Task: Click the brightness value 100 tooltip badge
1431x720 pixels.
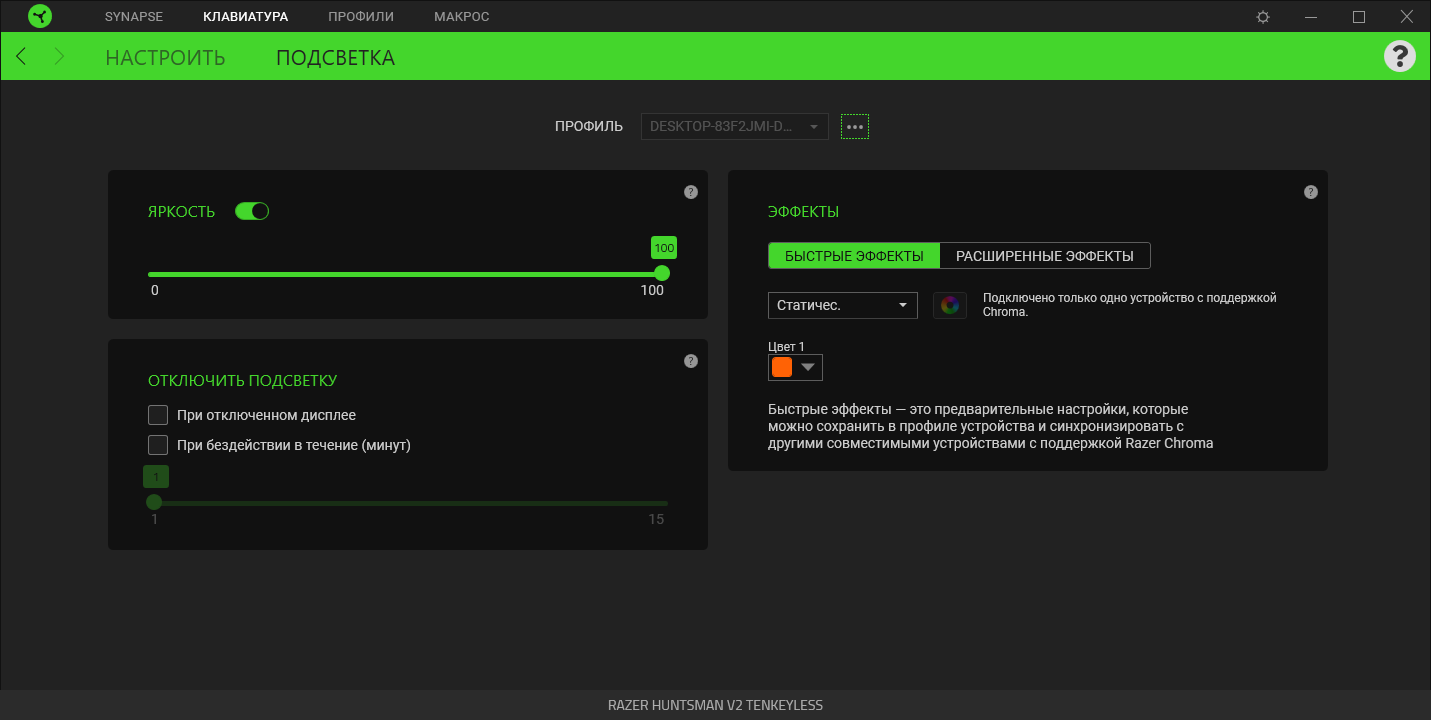Action: (664, 248)
